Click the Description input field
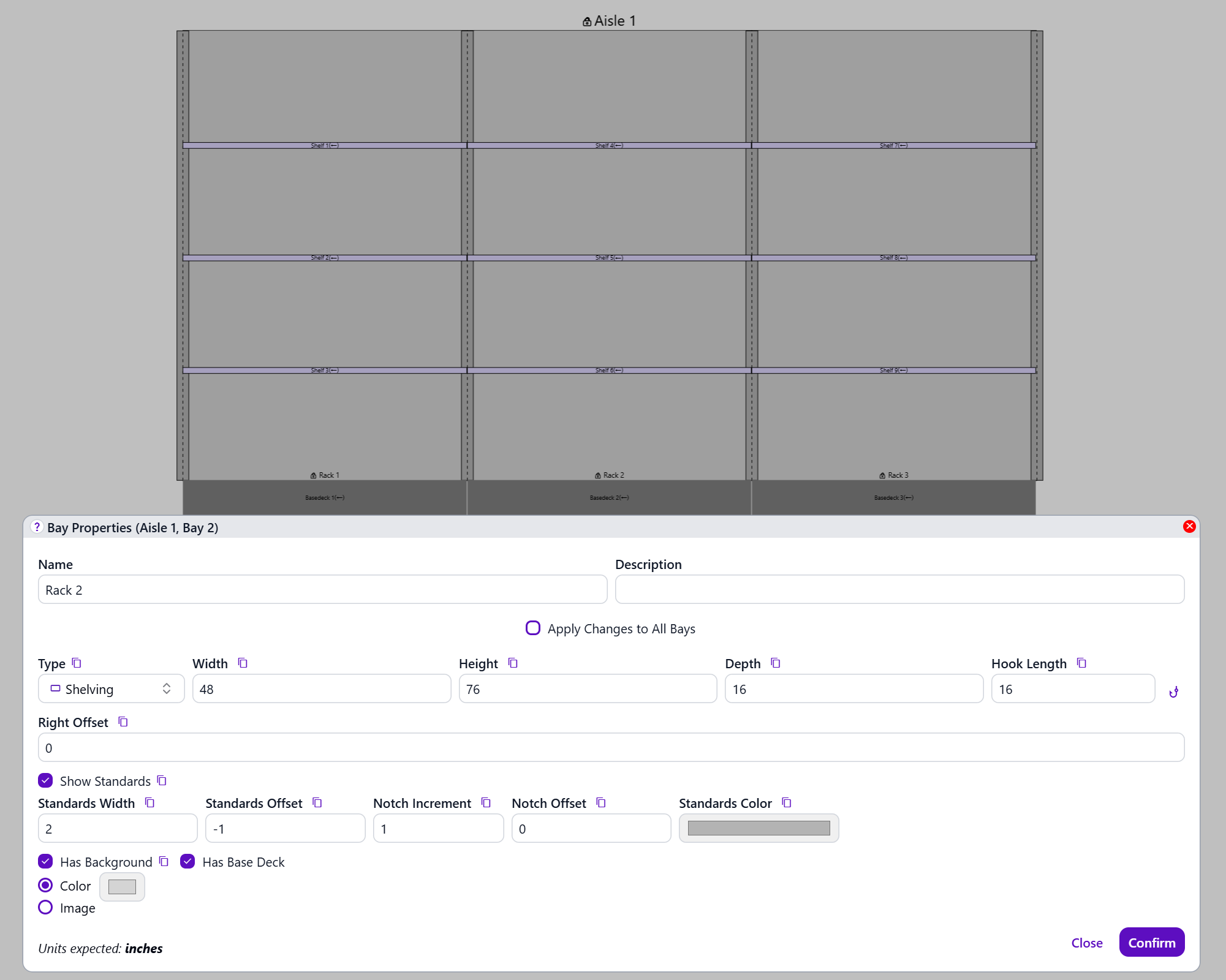This screenshot has height=980, width=1226. tap(899, 590)
